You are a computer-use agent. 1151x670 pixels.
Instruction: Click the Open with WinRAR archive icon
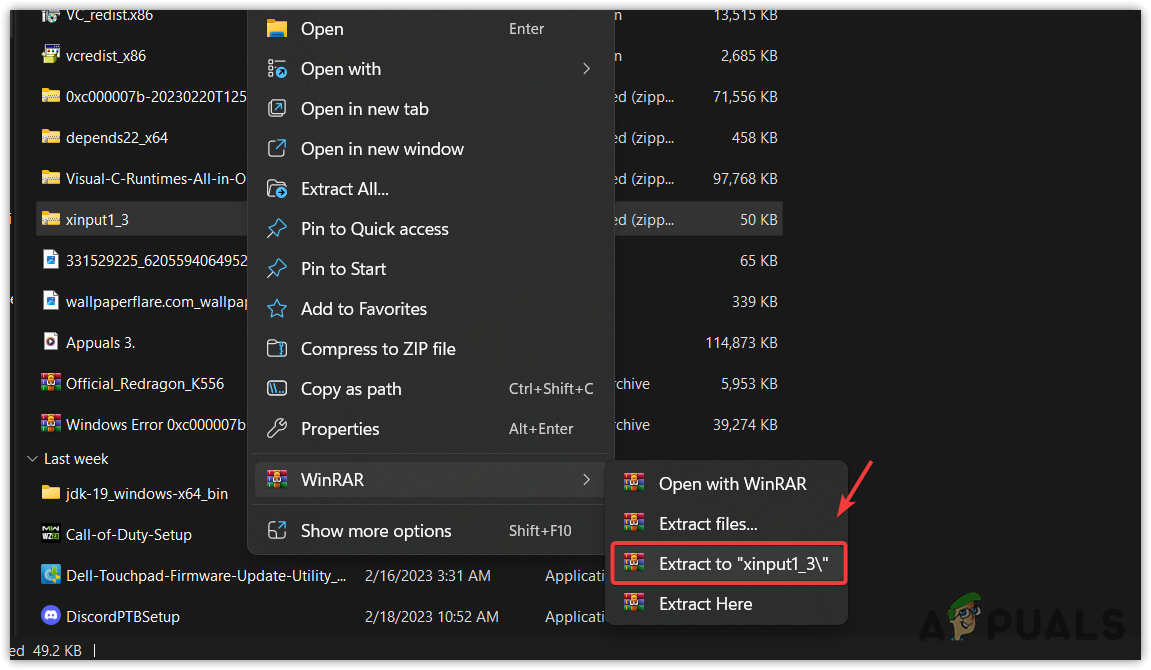(x=634, y=482)
